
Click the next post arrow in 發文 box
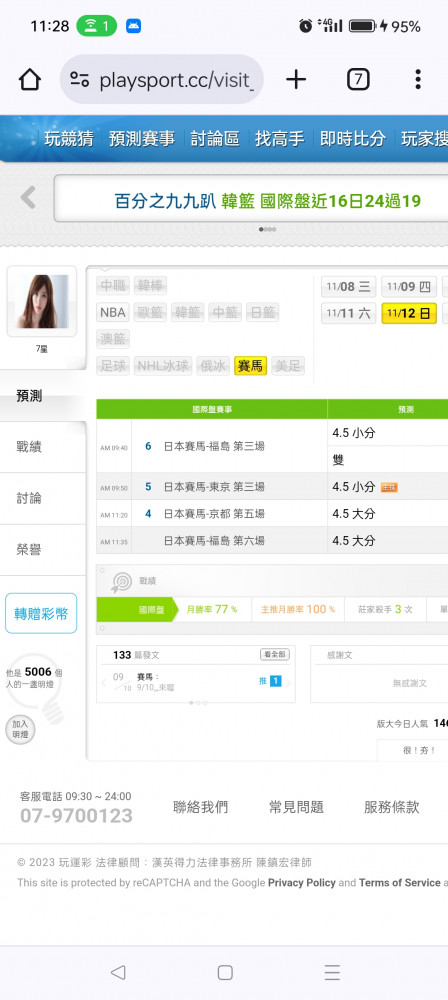tap(288, 682)
